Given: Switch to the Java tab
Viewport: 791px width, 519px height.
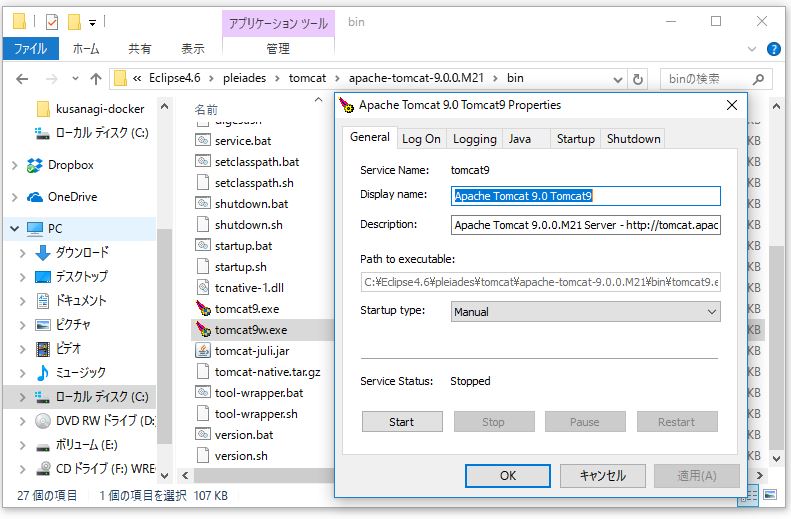Looking at the screenshot, I should click(x=520, y=139).
